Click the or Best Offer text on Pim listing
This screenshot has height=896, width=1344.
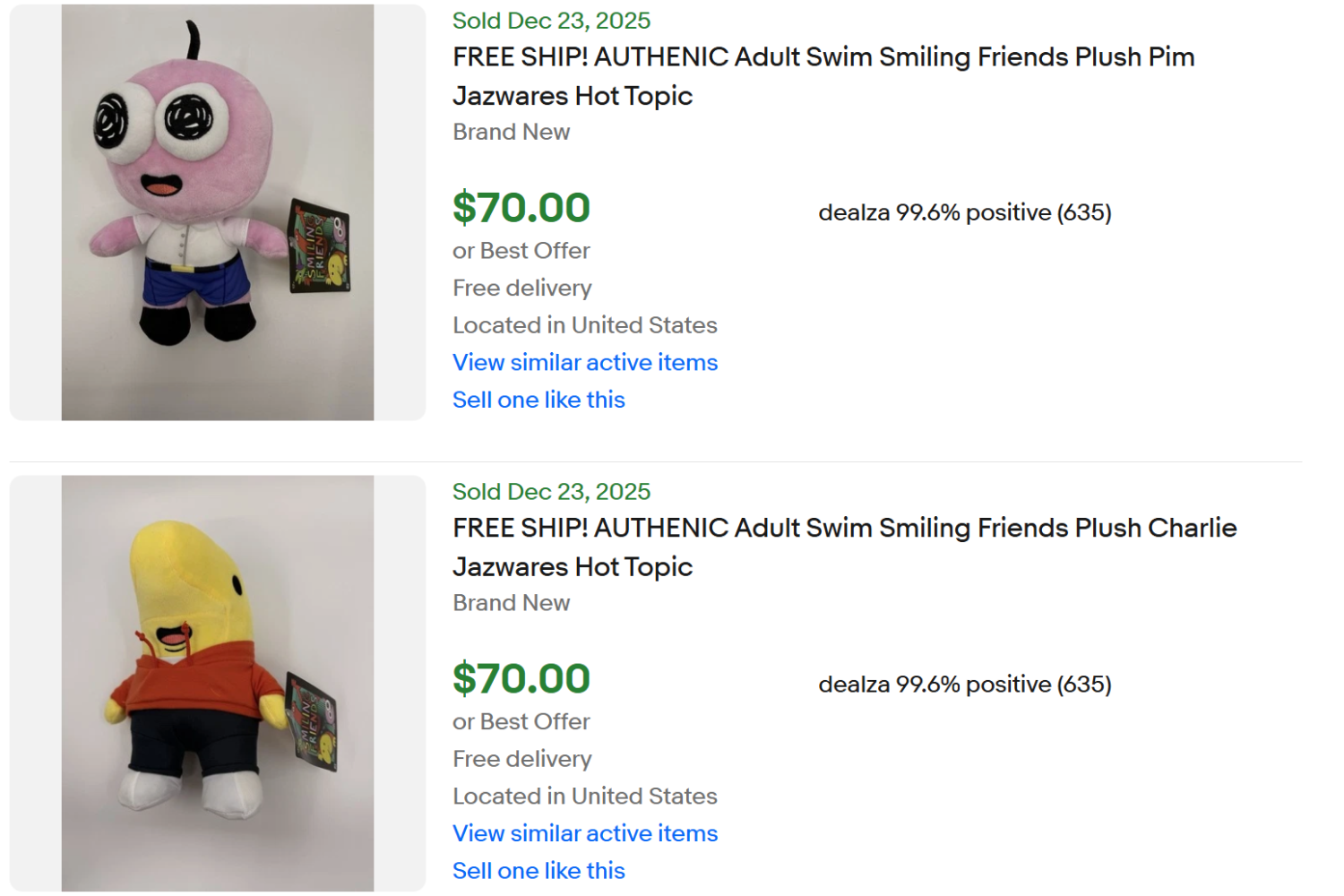point(521,251)
